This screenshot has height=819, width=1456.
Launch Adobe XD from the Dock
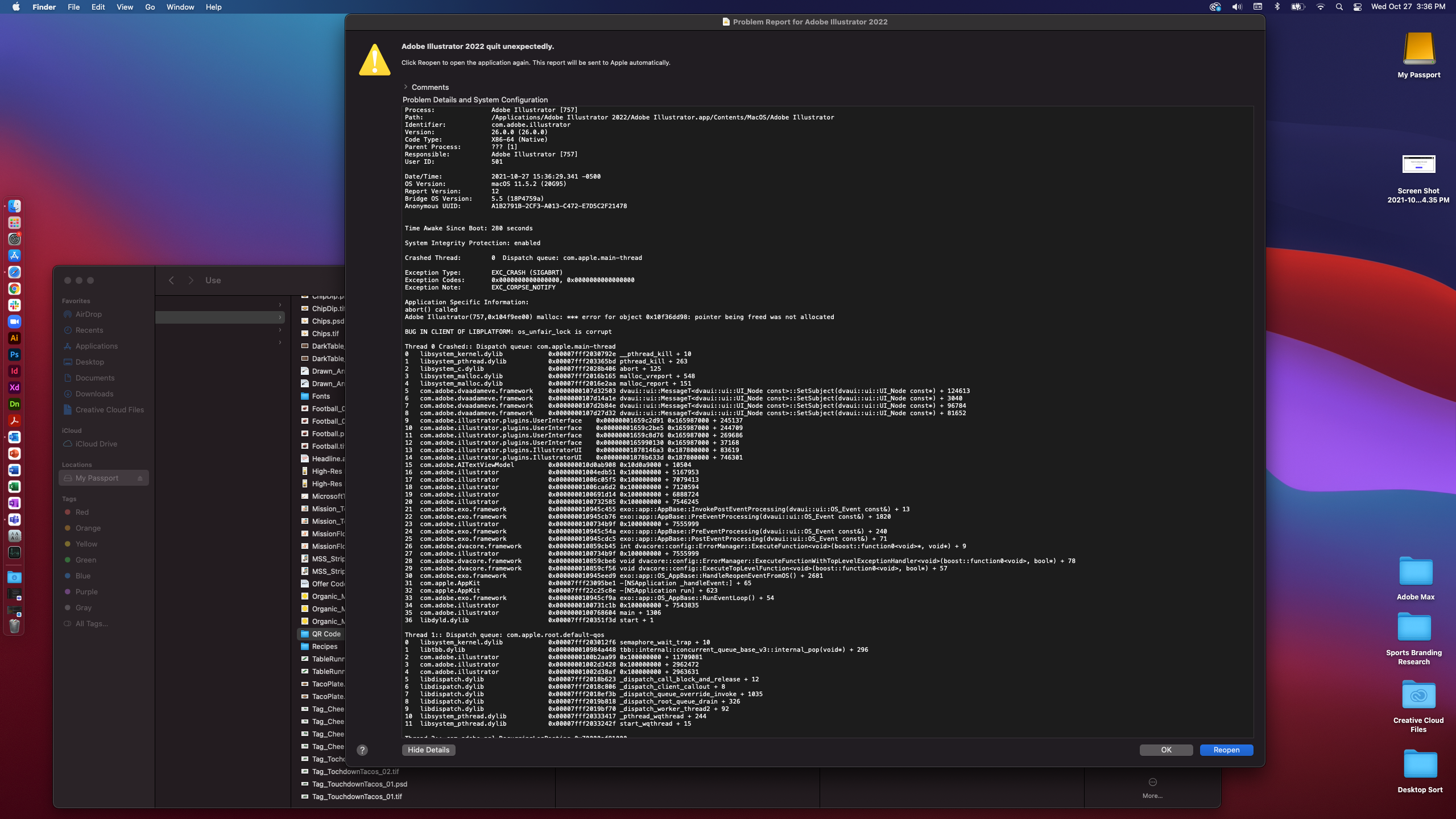(x=15, y=387)
